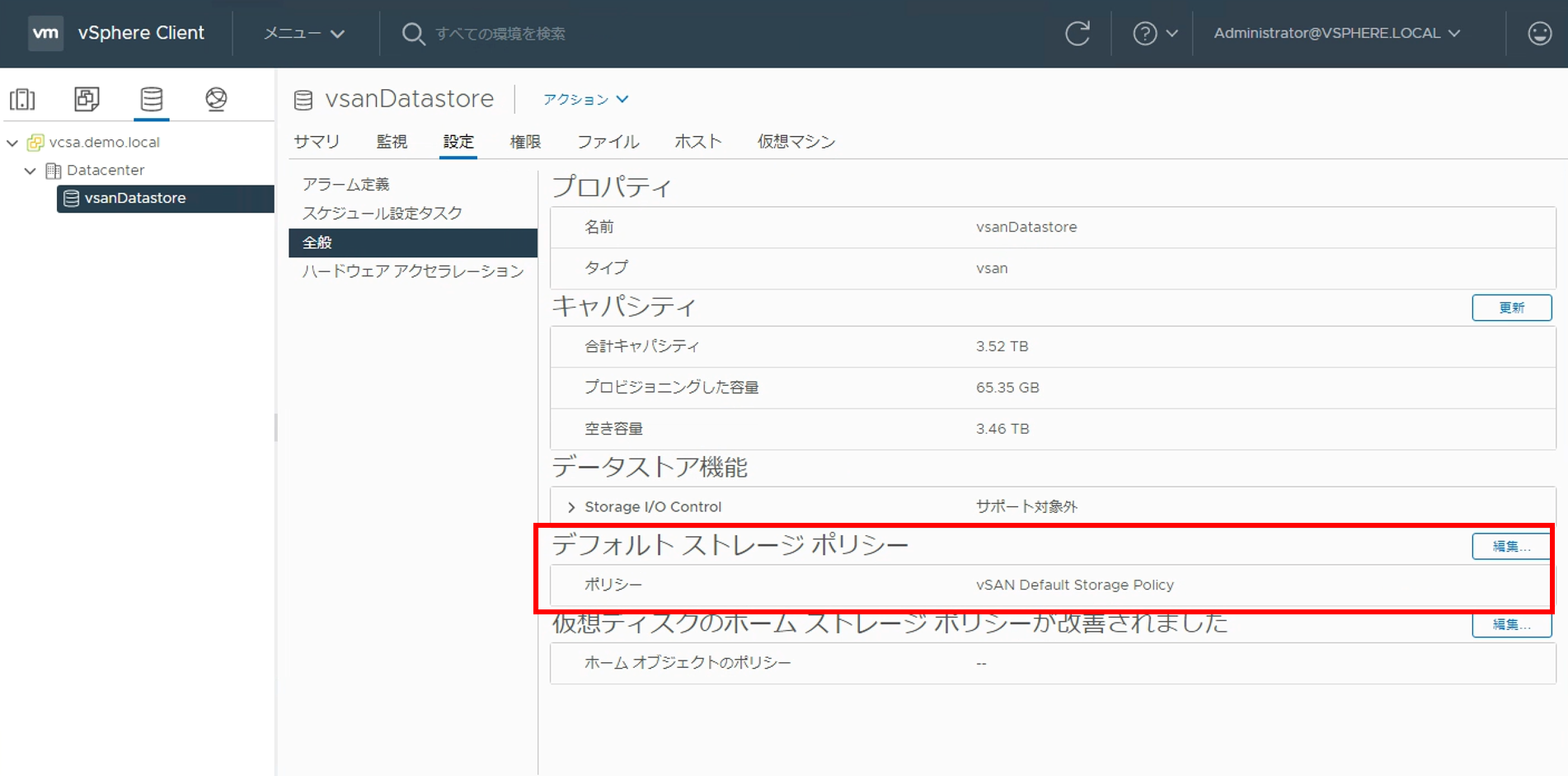Click the ホーム オブジェクトのポリシー label
The width and height of the screenshot is (1568, 776).
tap(688, 663)
